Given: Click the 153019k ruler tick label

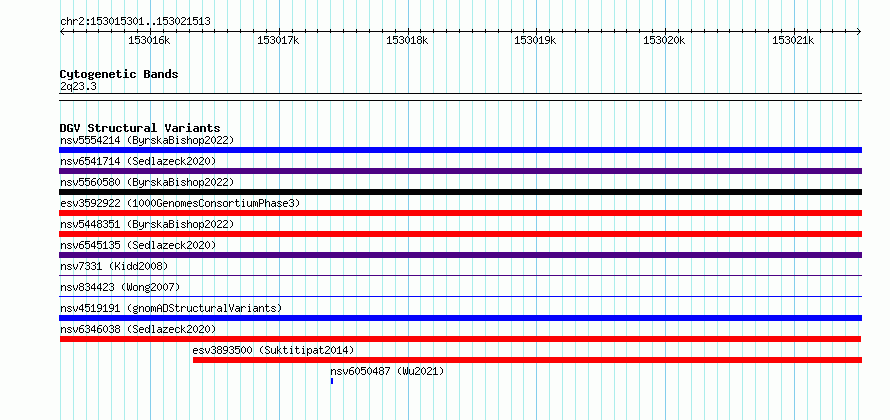Looking at the screenshot, I should [535, 40].
